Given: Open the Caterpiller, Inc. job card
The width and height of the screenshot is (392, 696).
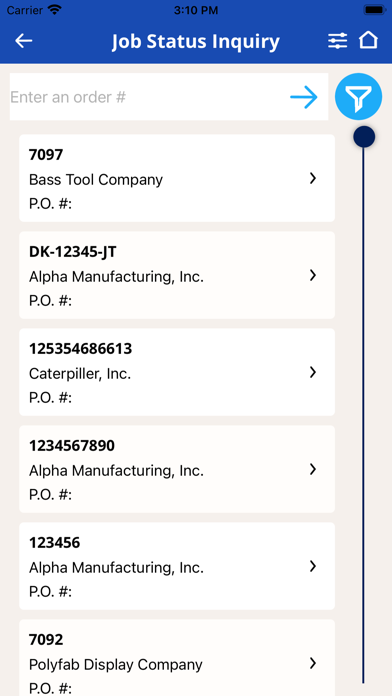Looking at the screenshot, I should pos(177,372).
